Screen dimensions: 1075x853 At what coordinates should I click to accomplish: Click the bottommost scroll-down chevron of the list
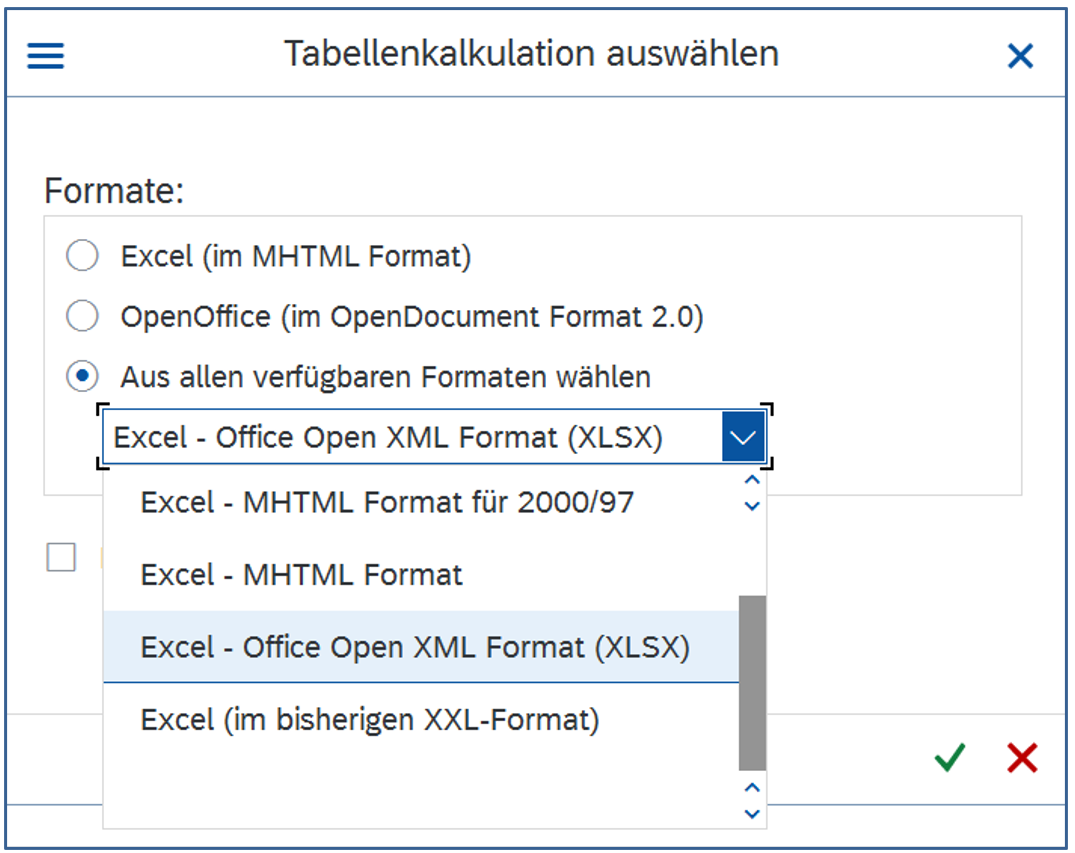(753, 813)
